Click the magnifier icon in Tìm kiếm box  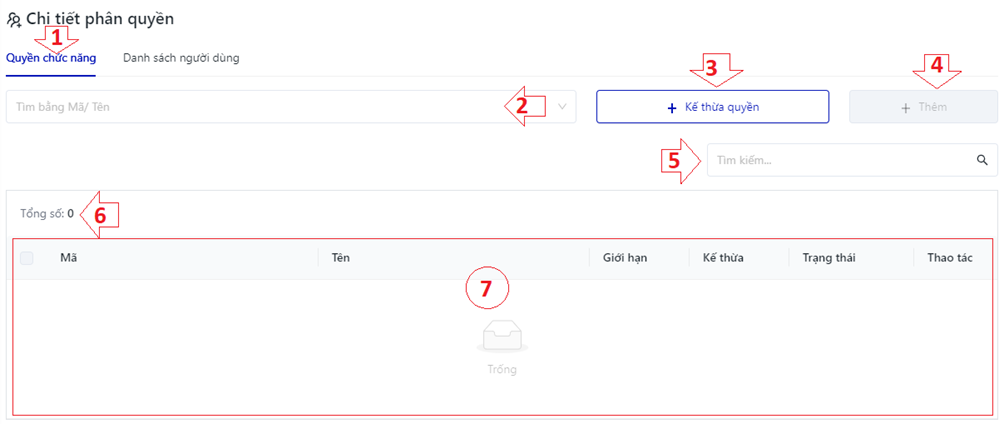982,160
